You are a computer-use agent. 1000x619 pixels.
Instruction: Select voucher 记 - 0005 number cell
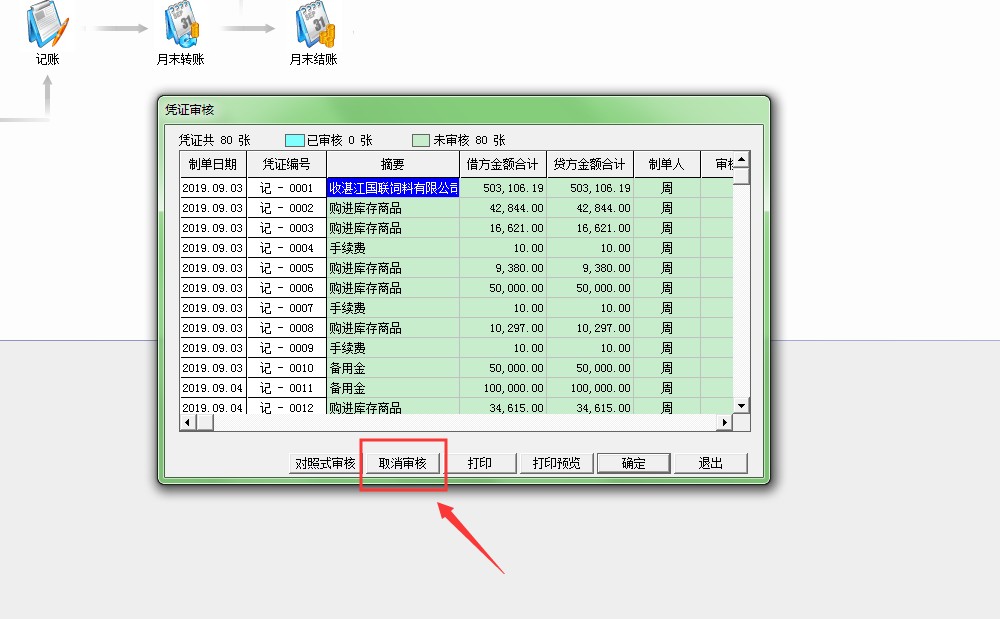(287, 268)
